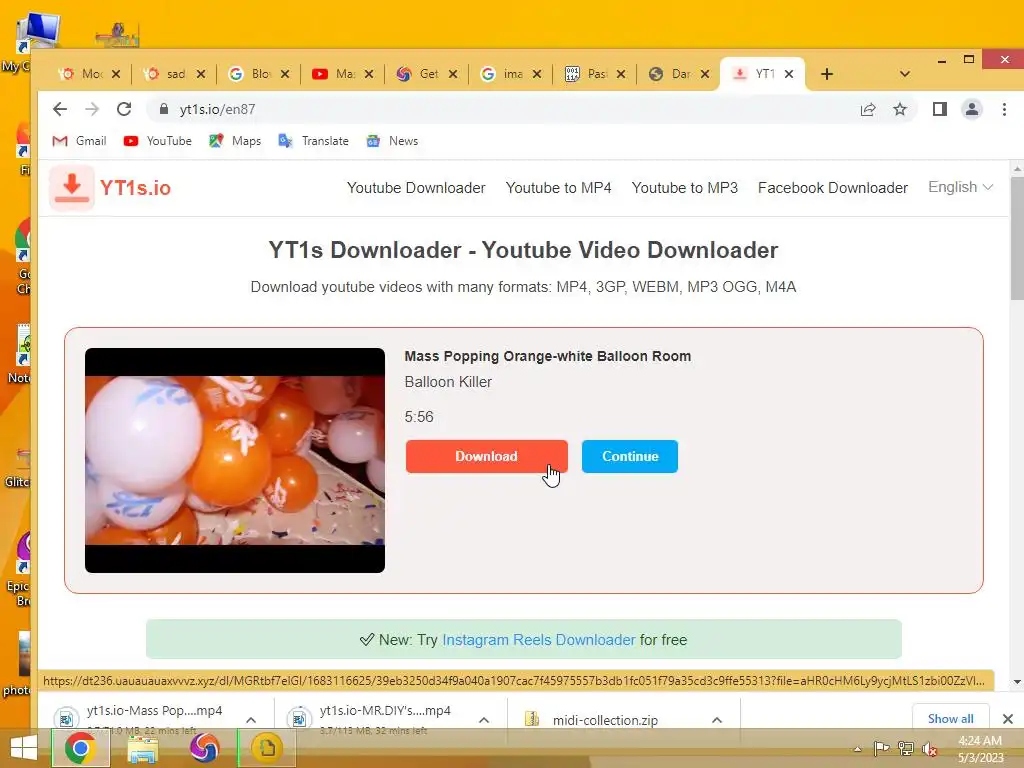Click the volume icon in system tray

tap(929, 749)
